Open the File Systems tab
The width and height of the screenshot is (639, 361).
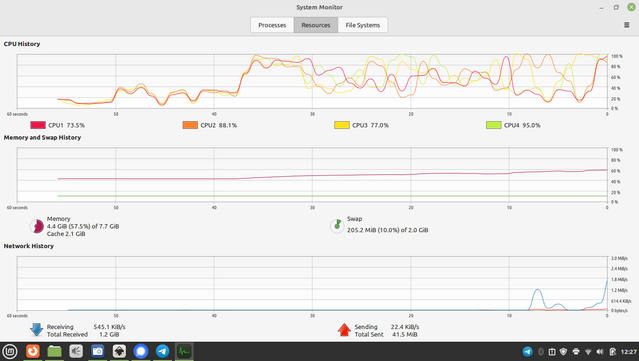pyautogui.click(x=363, y=25)
